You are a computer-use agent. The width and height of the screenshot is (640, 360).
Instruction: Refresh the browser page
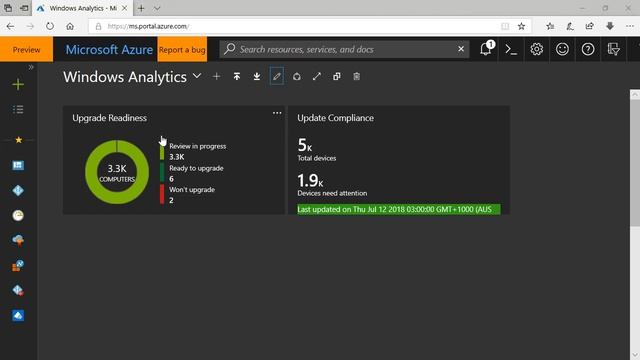50,26
